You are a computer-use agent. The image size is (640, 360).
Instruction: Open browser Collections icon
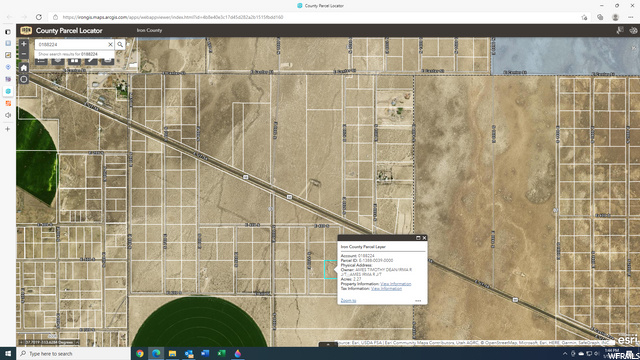point(600,17)
